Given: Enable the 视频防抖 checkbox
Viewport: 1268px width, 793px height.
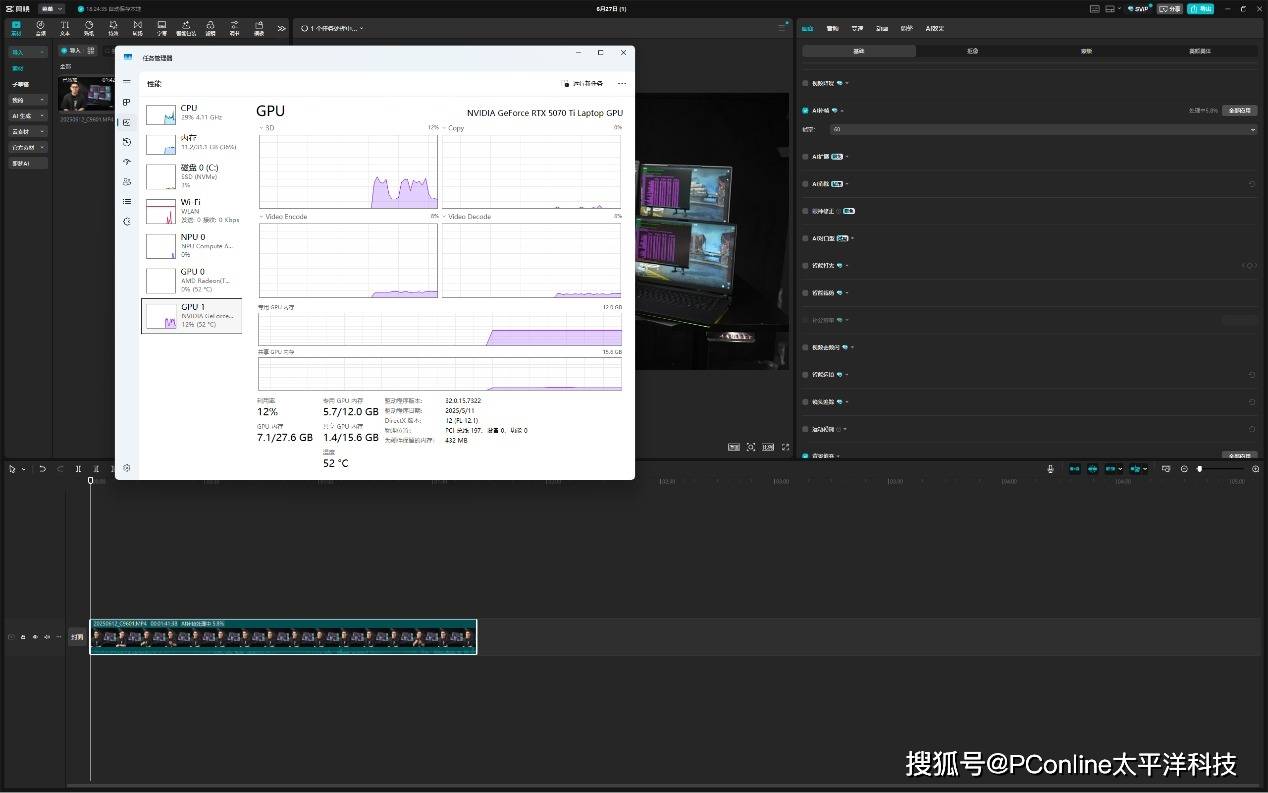Looking at the screenshot, I should coord(806,83).
